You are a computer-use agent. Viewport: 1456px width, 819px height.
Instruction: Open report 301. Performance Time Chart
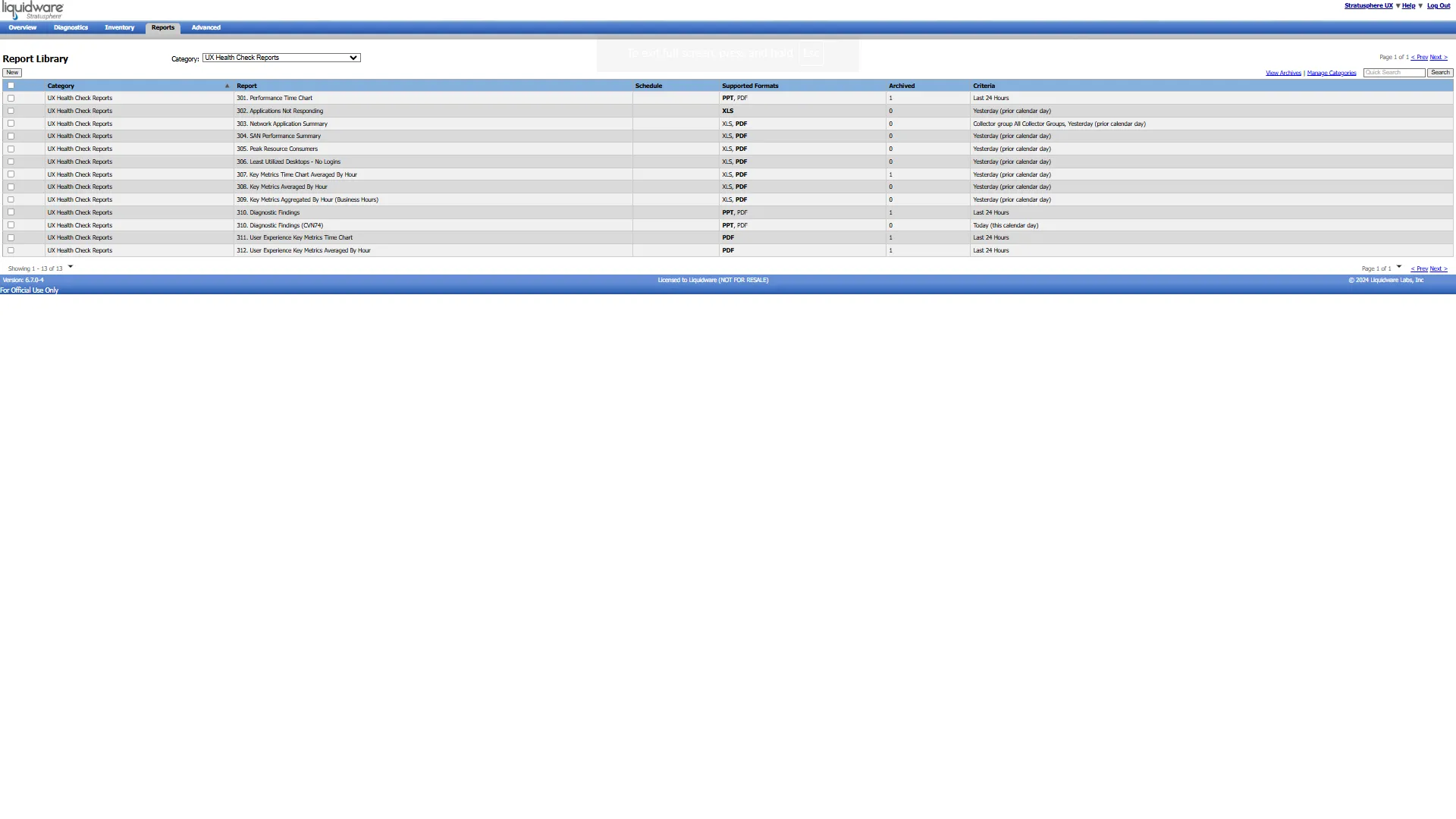coord(275,98)
